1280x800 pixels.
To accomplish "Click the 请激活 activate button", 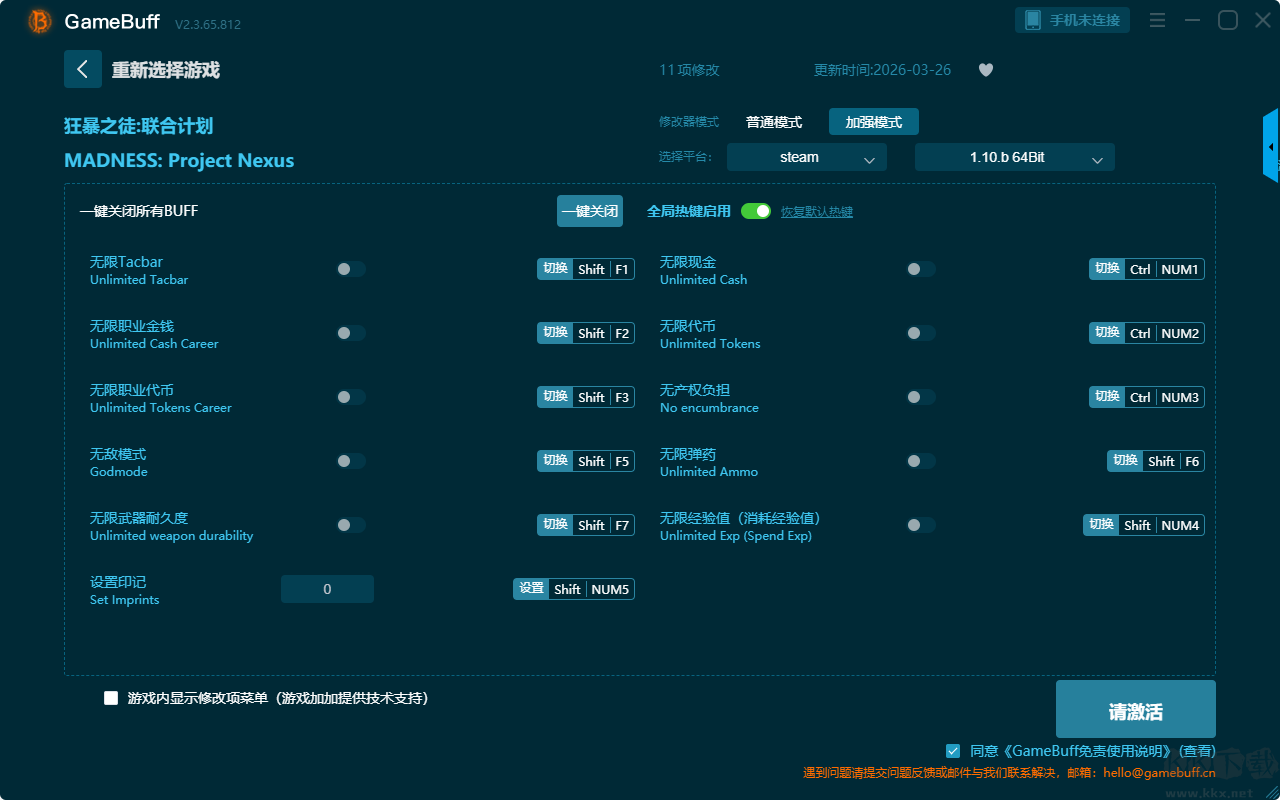I will point(1136,709).
